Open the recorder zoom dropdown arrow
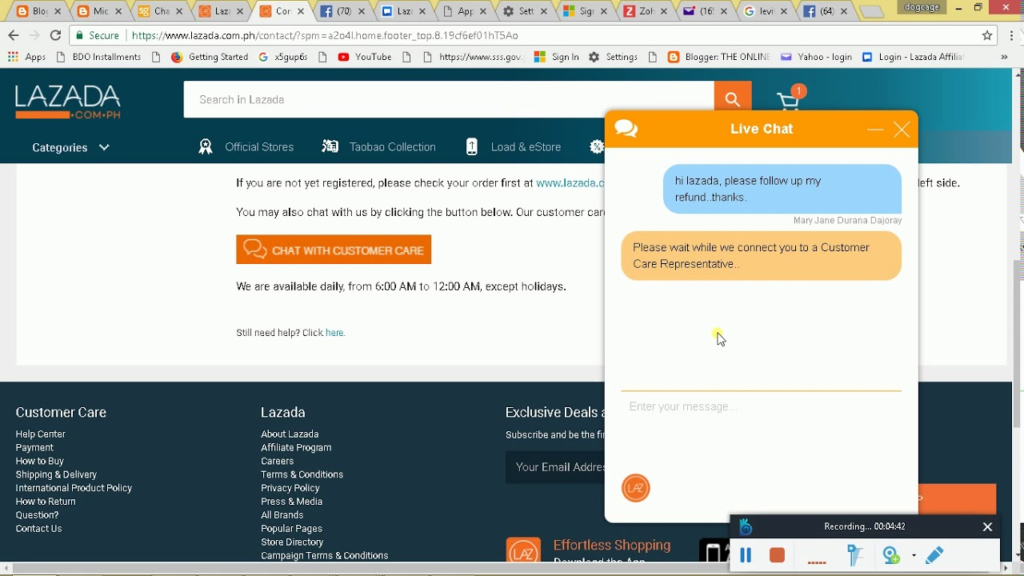This screenshot has height=576, width=1024. pyautogui.click(x=914, y=556)
